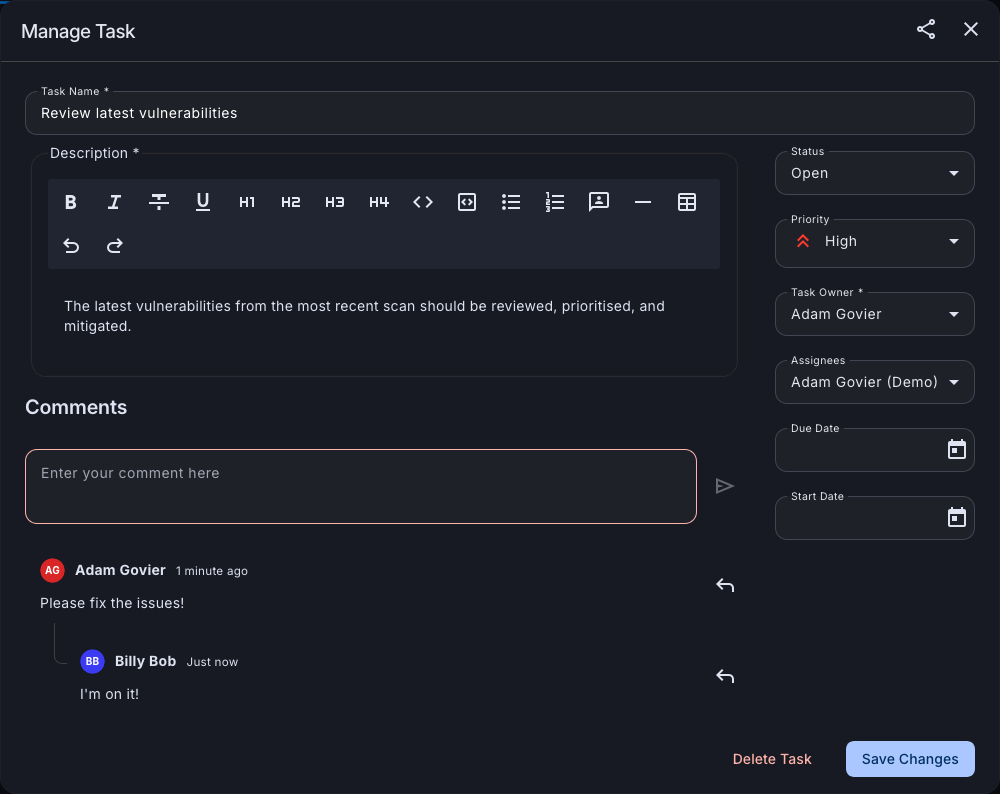This screenshot has width=1000, height=794.
Task: Close the Manage Task dialog
Action: click(x=971, y=29)
